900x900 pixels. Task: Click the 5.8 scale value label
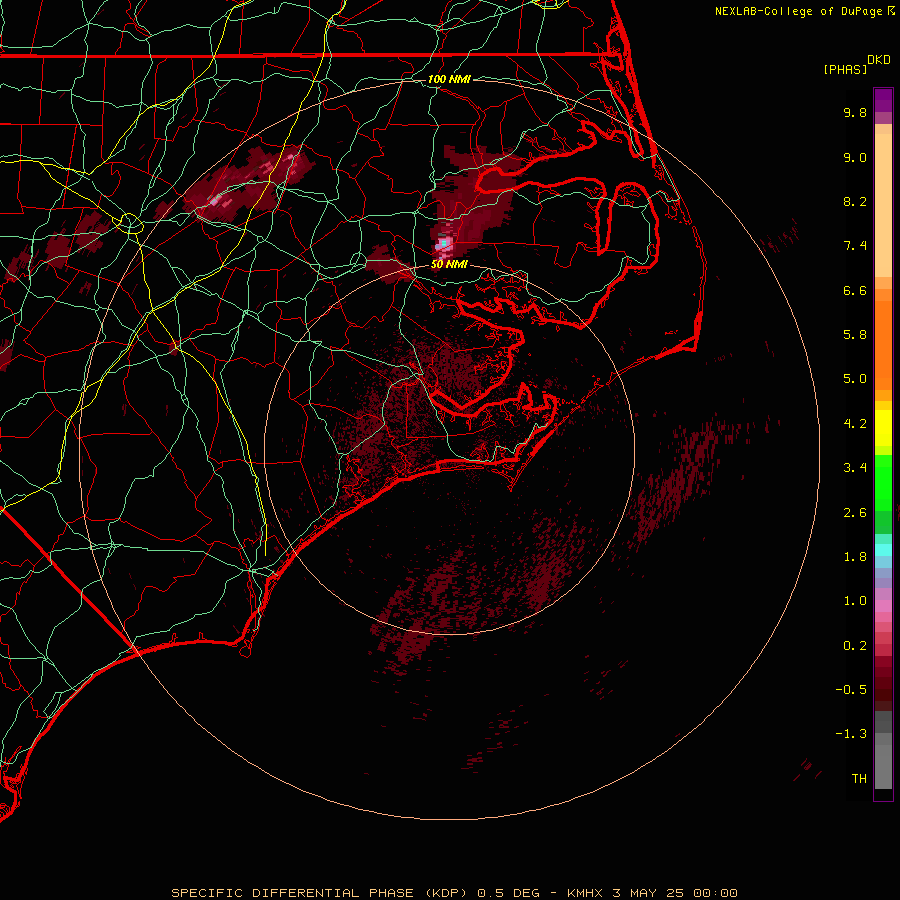(855, 335)
